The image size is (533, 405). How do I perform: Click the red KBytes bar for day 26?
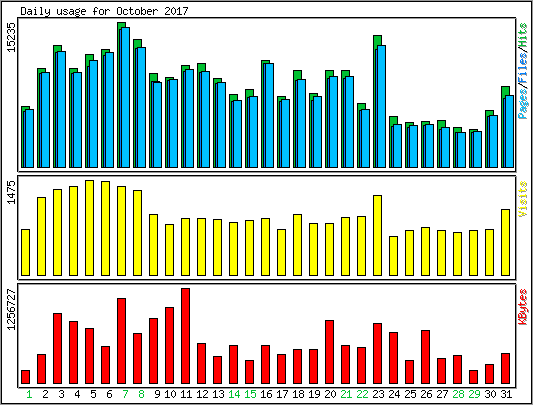coord(426,357)
